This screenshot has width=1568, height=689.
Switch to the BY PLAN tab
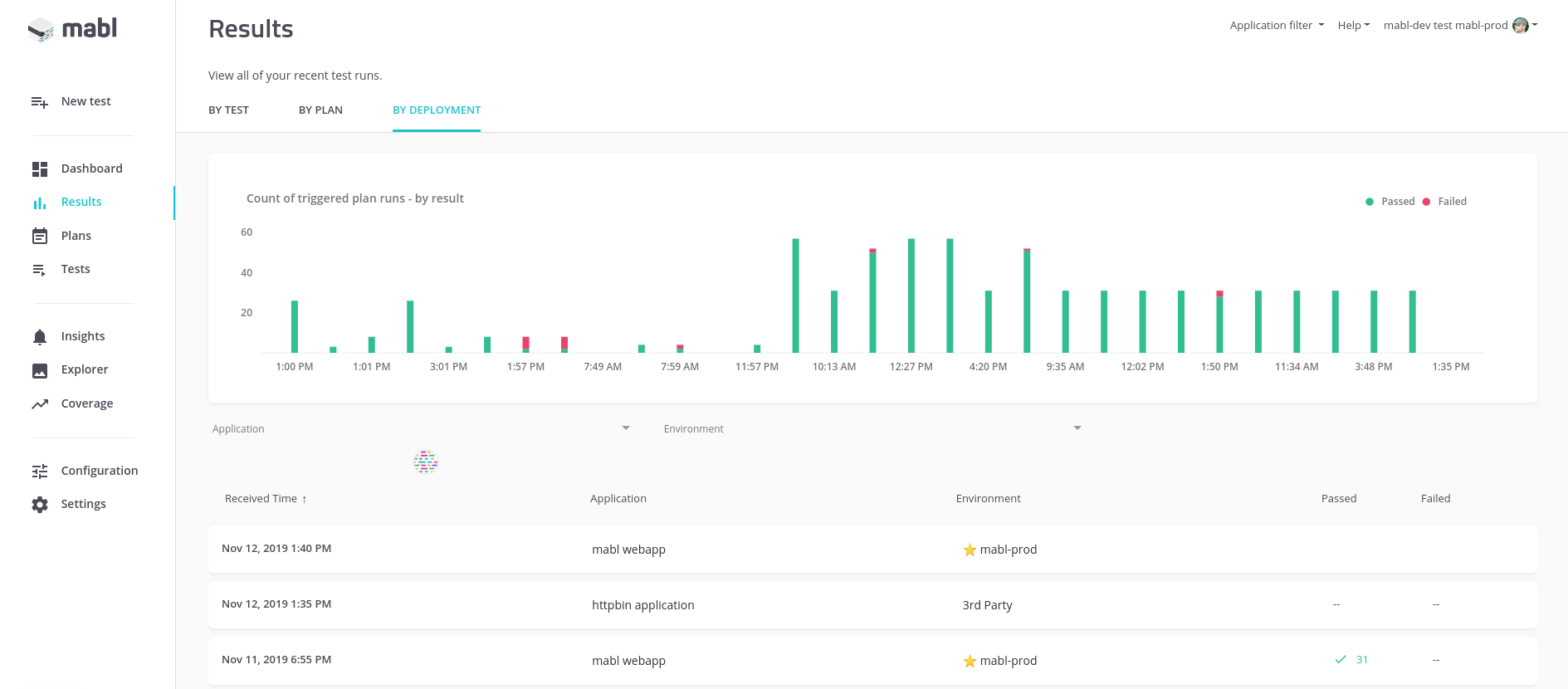coord(320,110)
